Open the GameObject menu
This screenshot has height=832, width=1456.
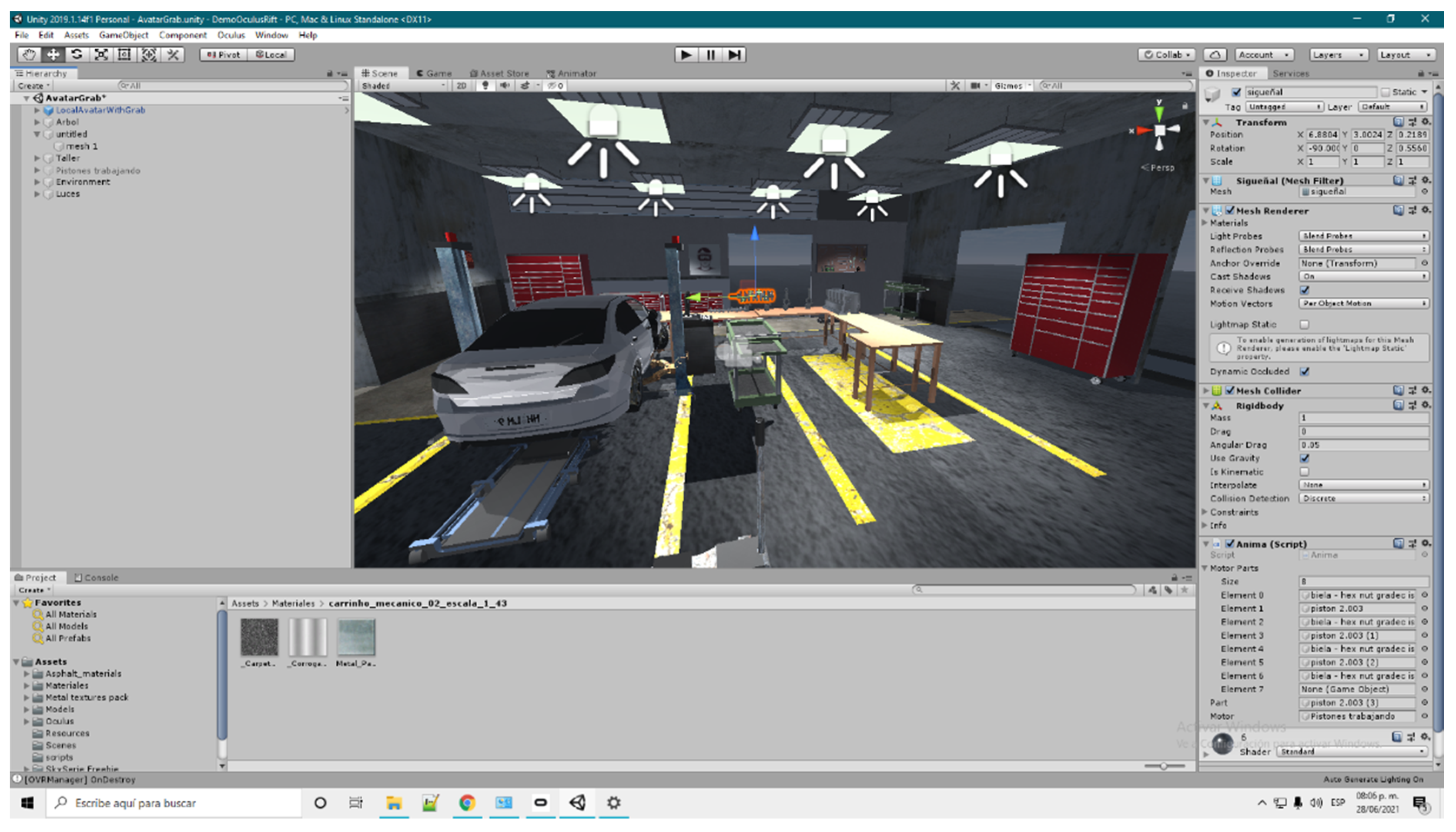[x=124, y=35]
